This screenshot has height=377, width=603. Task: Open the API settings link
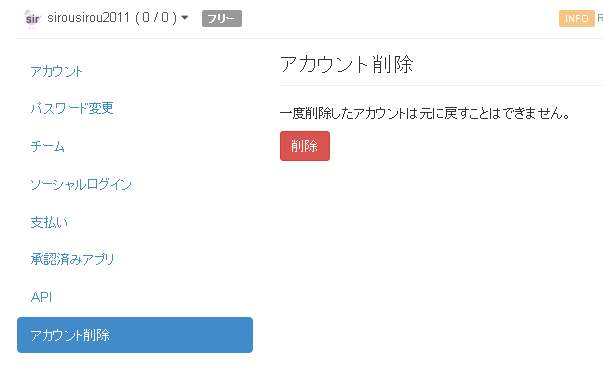(41, 297)
